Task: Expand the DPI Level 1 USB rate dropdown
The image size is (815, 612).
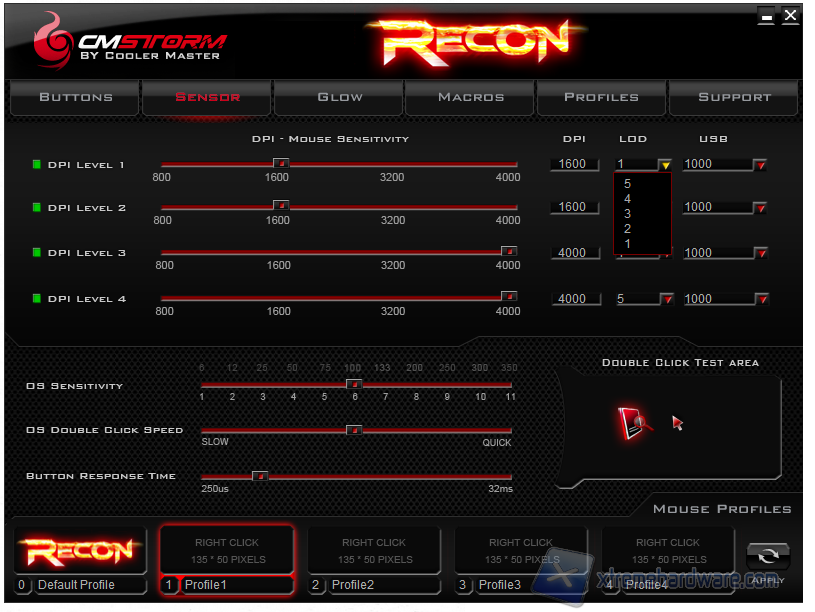Action: pyautogui.click(x=759, y=165)
